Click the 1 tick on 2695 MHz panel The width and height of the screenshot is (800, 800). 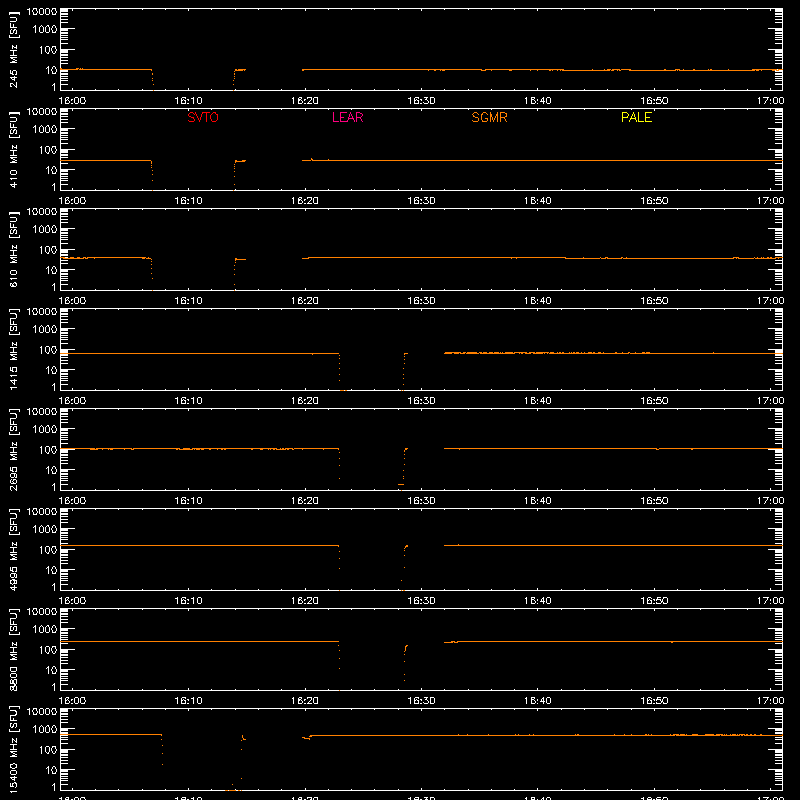54,487
